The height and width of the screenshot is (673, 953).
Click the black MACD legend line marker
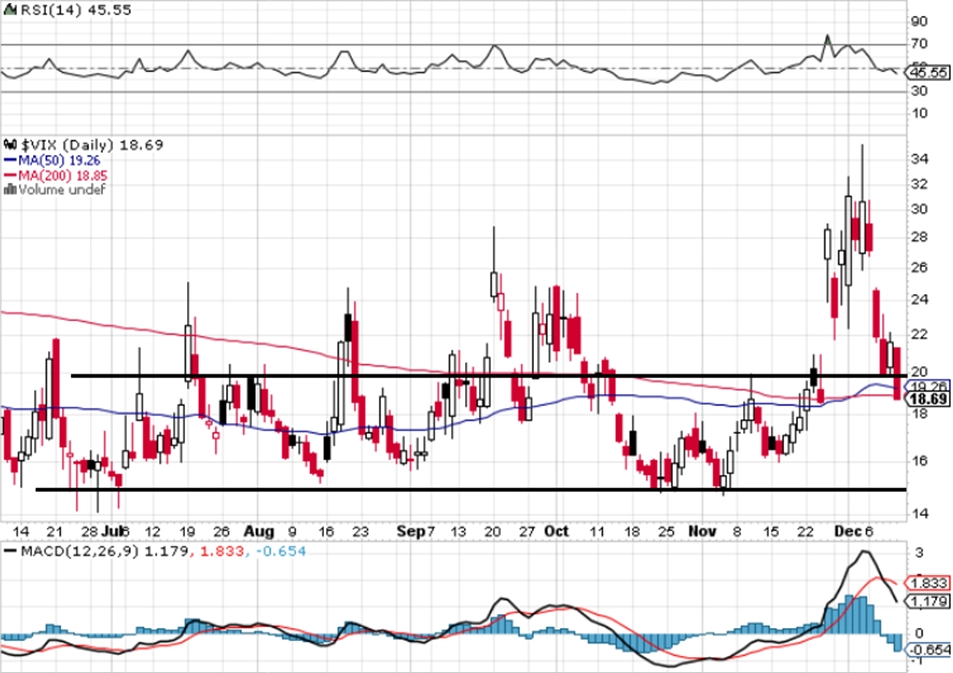pyautogui.click(x=10, y=551)
